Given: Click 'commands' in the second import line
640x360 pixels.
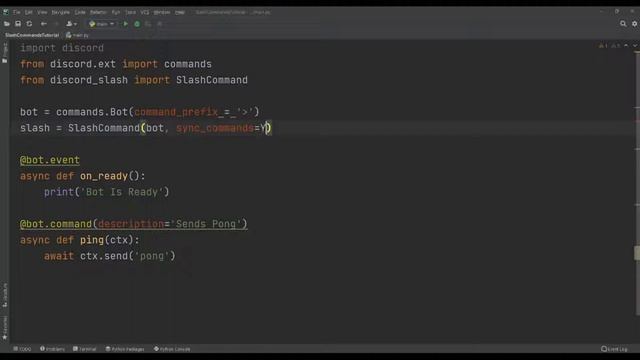Looking at the screenshot, I should tap(188, 64).
